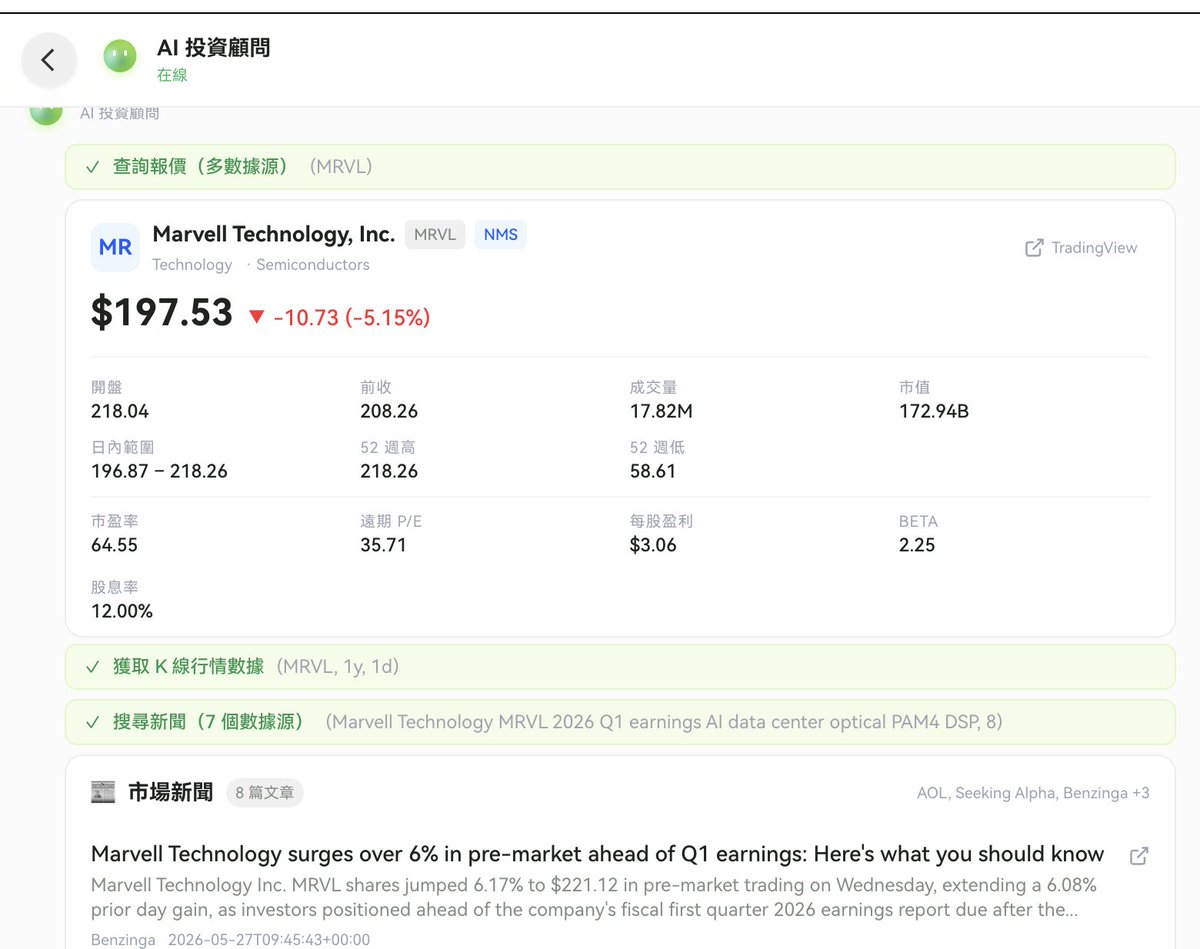The image size is (1200, 949).
Task: Select the MRVL ticker tag
Action: coord(435,234)
